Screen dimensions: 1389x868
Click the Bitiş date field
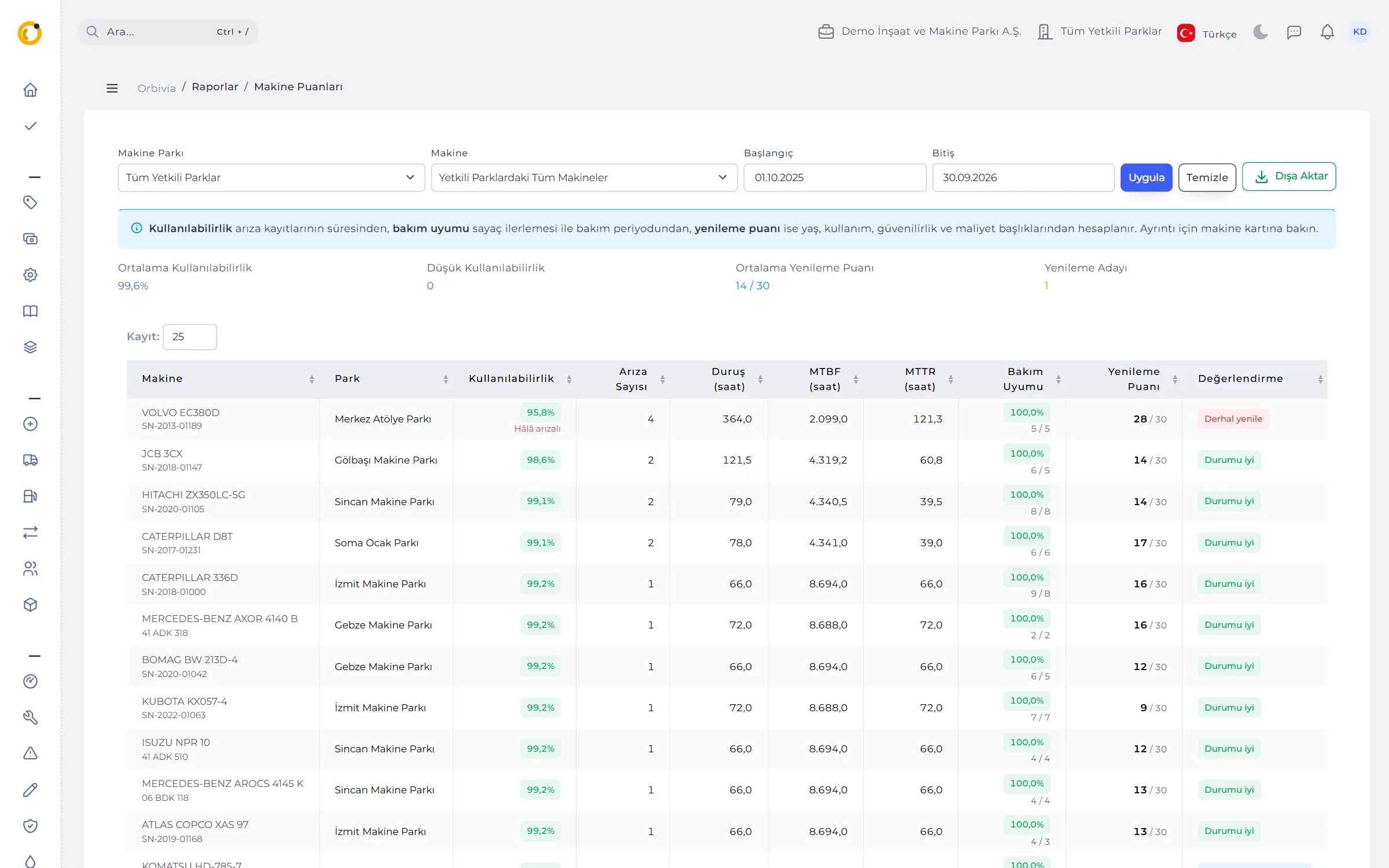1023,178
